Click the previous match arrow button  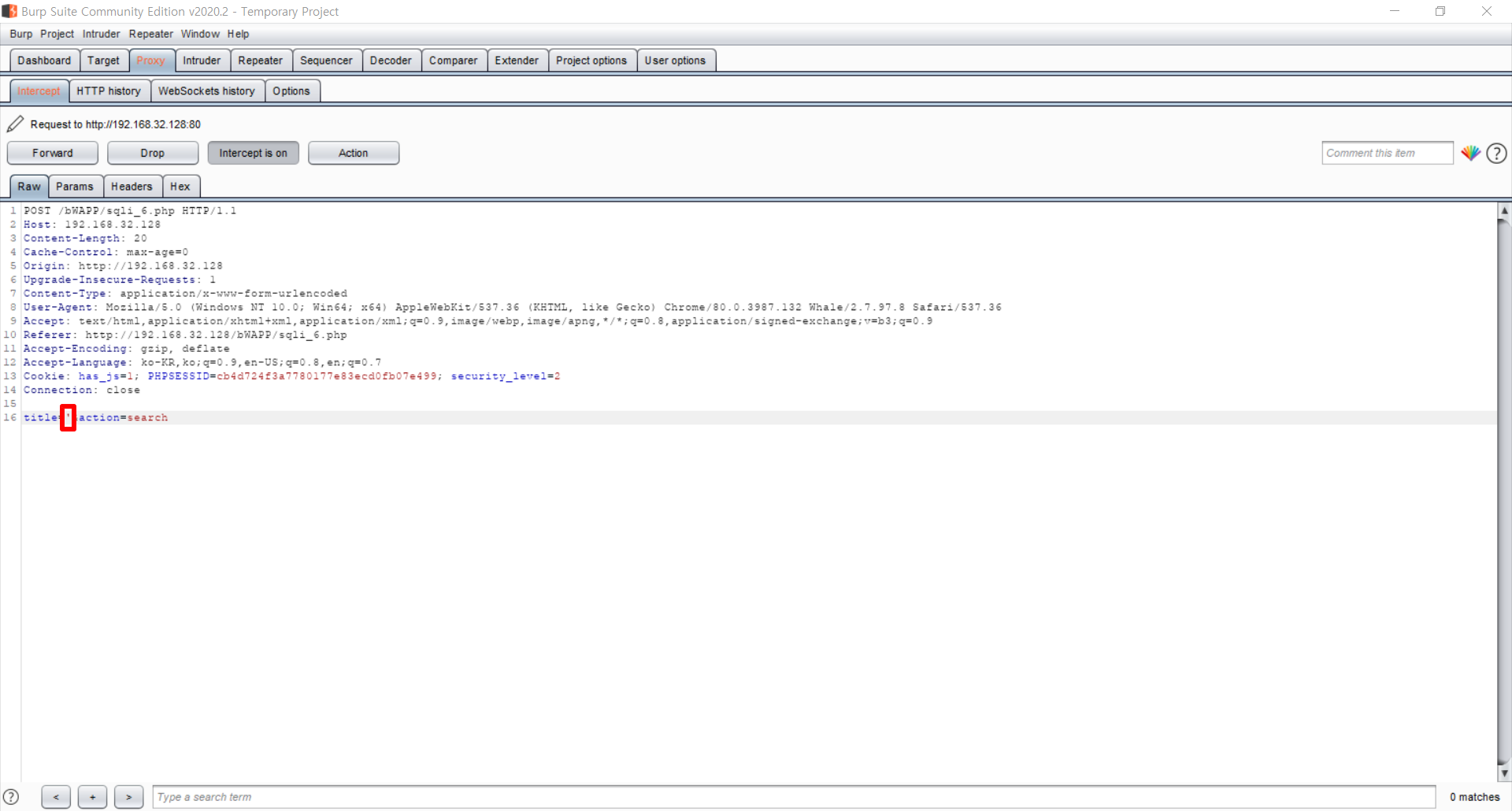pos(56,797)
